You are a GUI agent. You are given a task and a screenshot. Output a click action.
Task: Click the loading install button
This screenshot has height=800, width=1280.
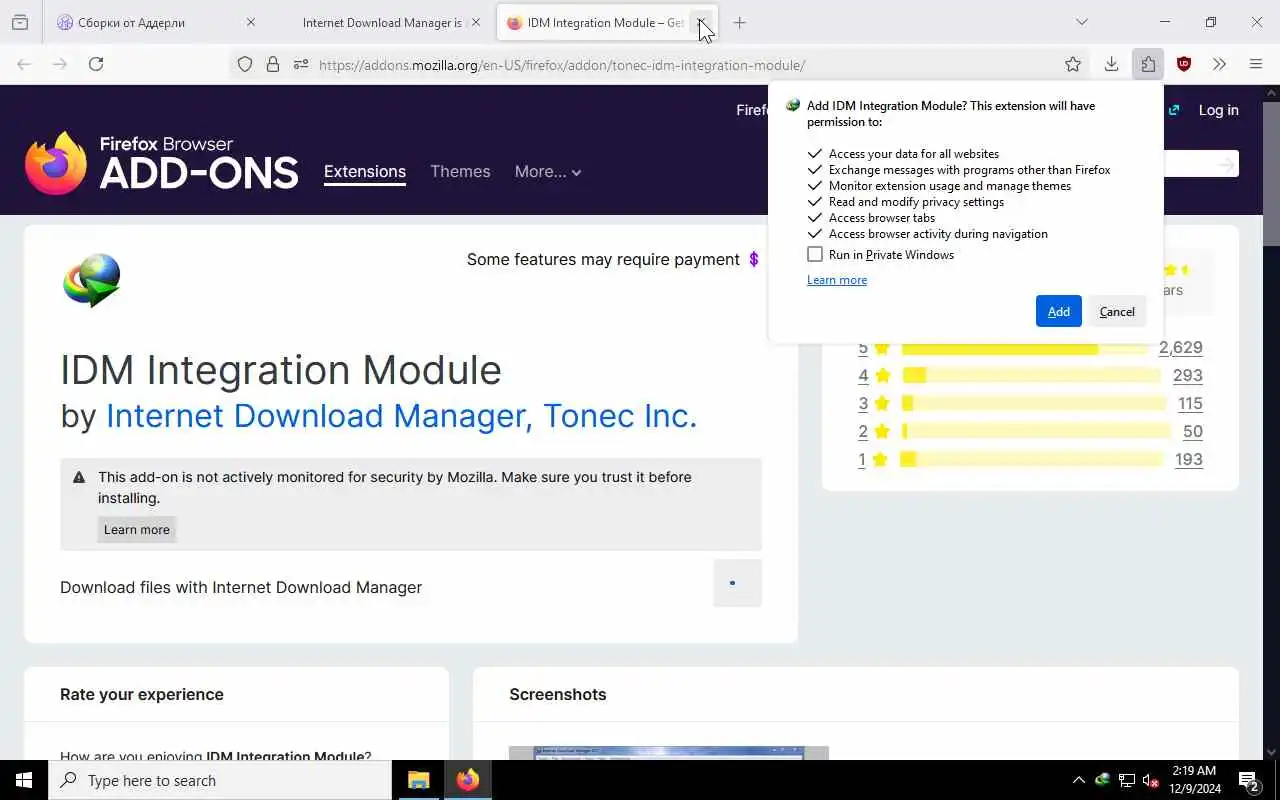[737, 583]
